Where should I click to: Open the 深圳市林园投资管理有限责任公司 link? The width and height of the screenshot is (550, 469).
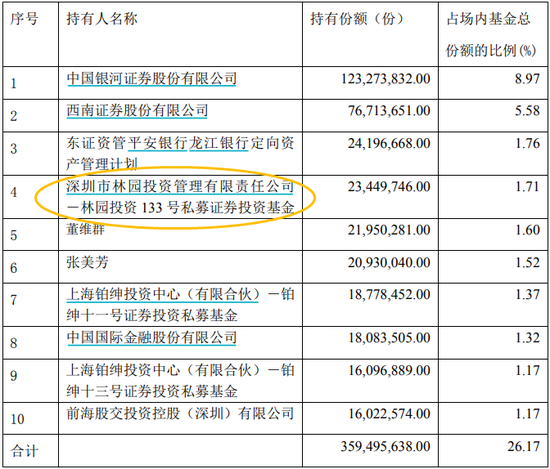point(180,186)
